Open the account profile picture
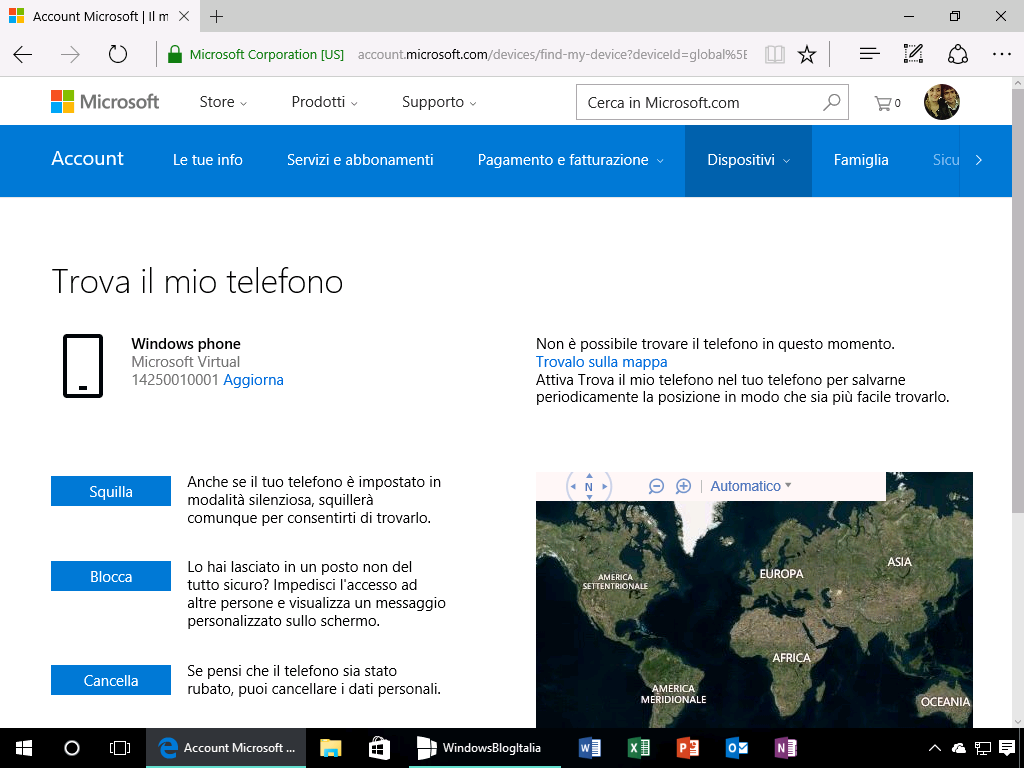 tap(942, 102)
